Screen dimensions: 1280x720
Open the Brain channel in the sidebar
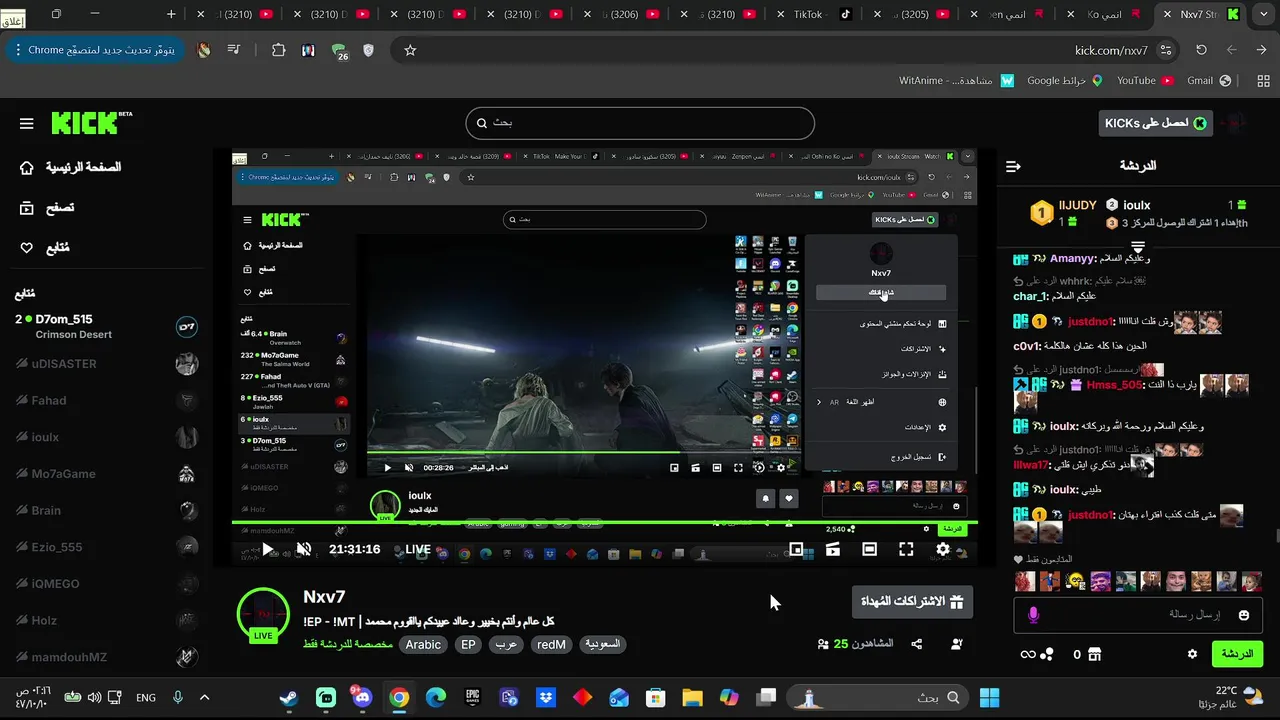[106, 510]
